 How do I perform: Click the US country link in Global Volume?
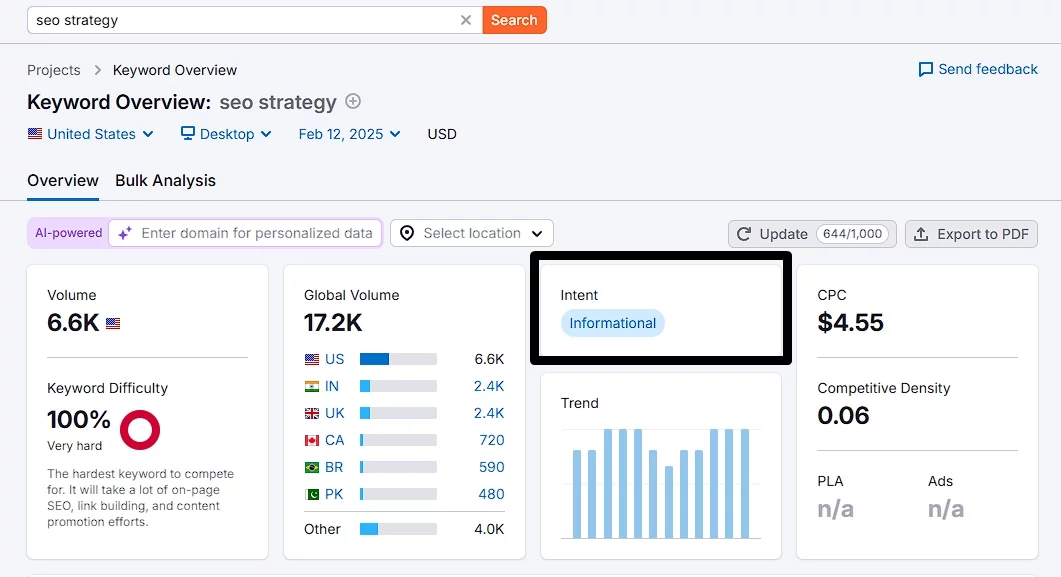[334, 359]
